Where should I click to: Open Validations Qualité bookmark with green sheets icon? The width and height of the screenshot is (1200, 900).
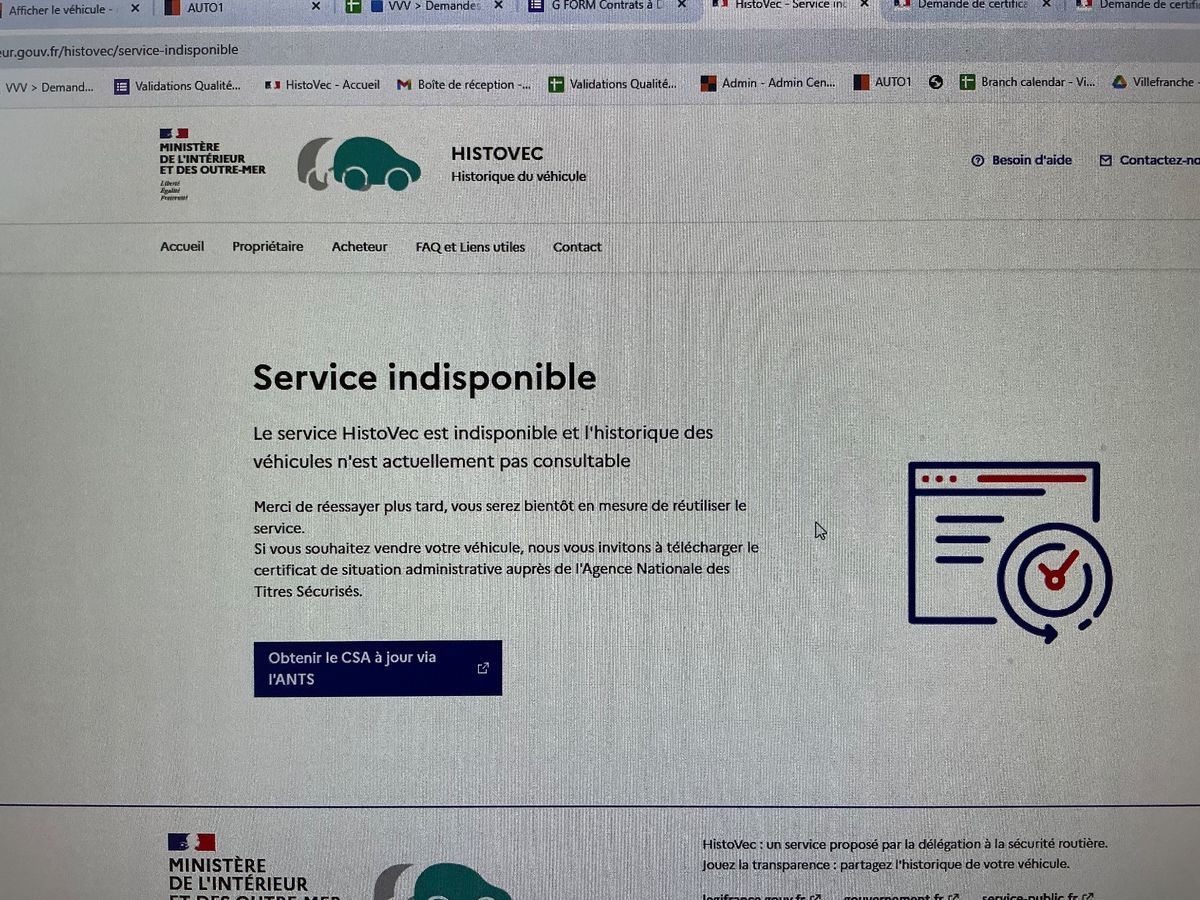coord(613,84)
